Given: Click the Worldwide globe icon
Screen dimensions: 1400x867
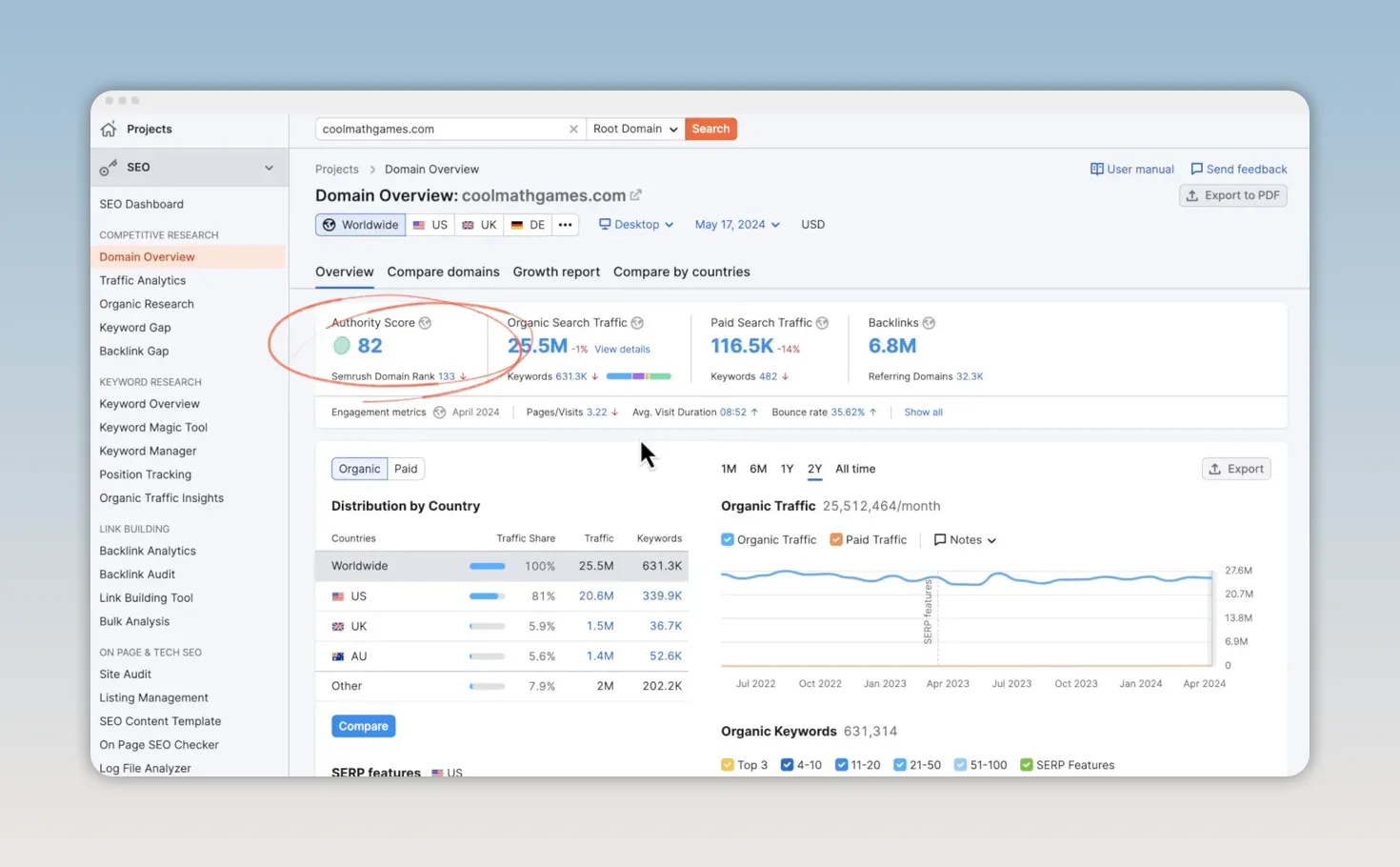Looking at the screenshot, I should pos(330,225).
